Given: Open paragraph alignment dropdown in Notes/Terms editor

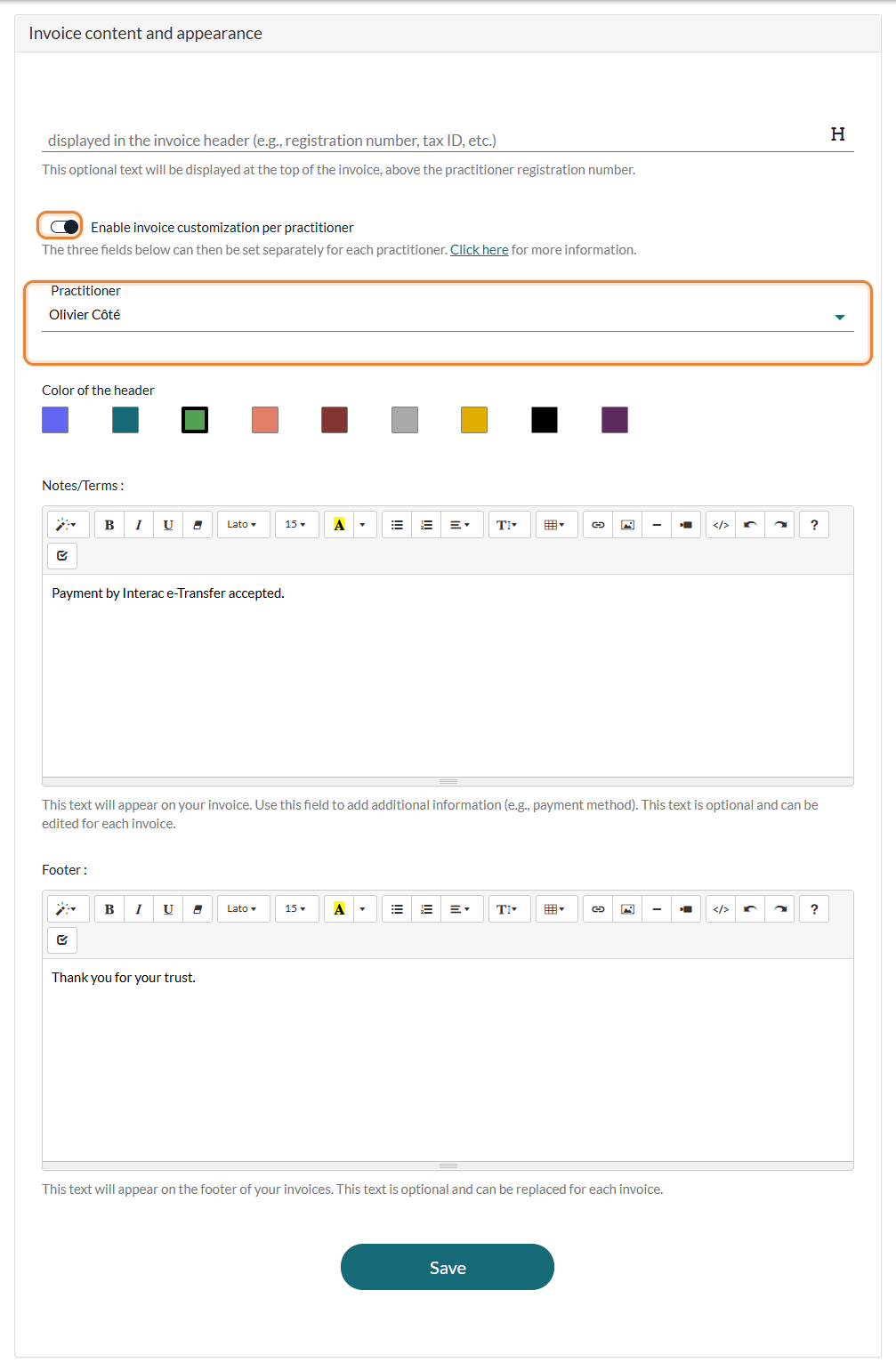Looking at the screenshot, I should (x=462, y=525).
